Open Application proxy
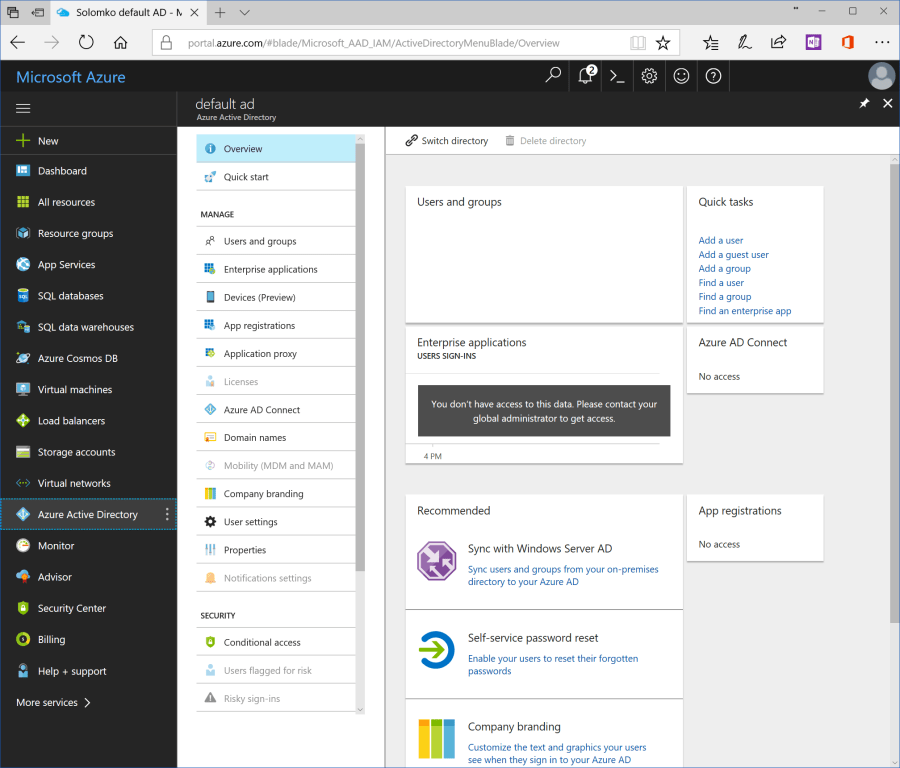Image resolution: width=900 pixels, height=768 pixels. (276, 354)
